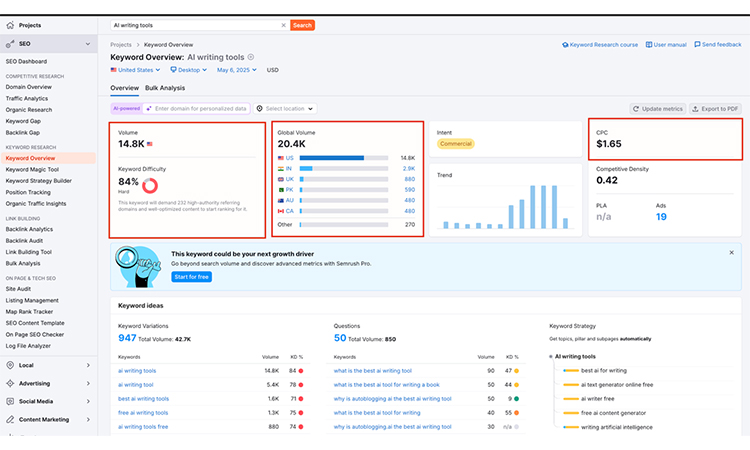Click the location pin icon in Select location

(x=259, y=109)
